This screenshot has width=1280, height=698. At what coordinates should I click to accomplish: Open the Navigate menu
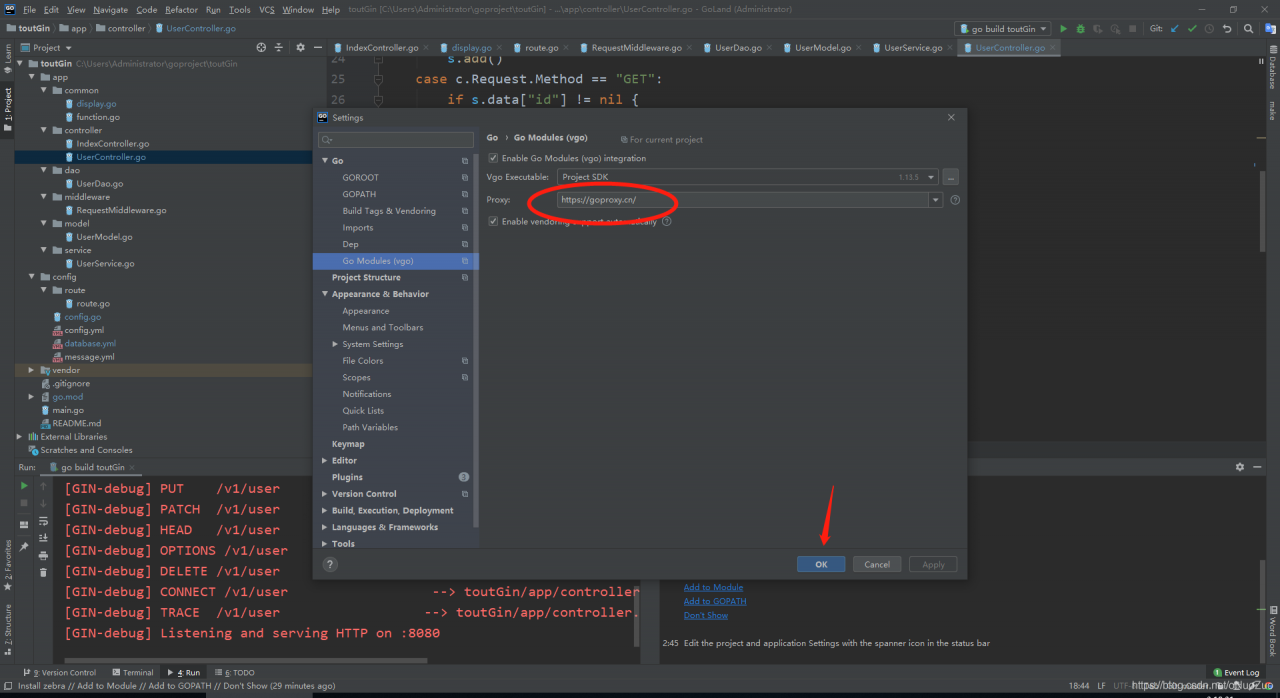click(110, 10)
